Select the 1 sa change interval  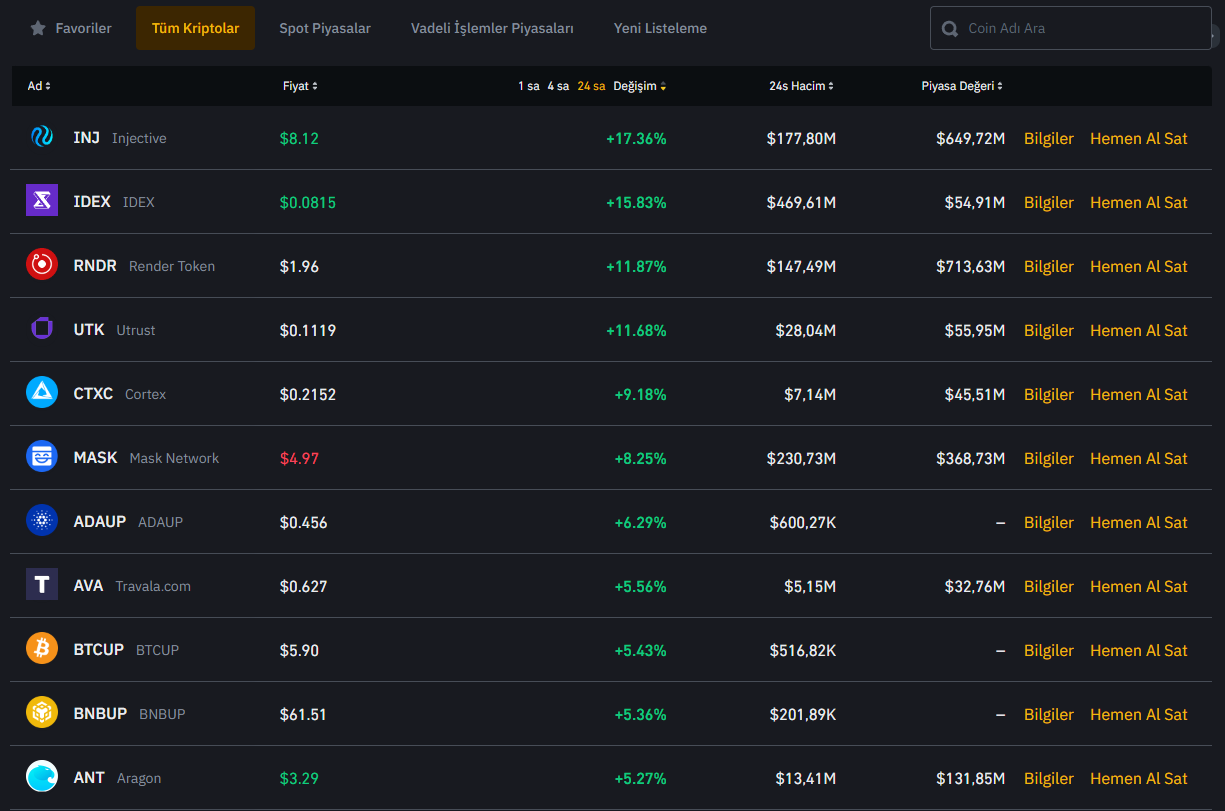point(528,86)
